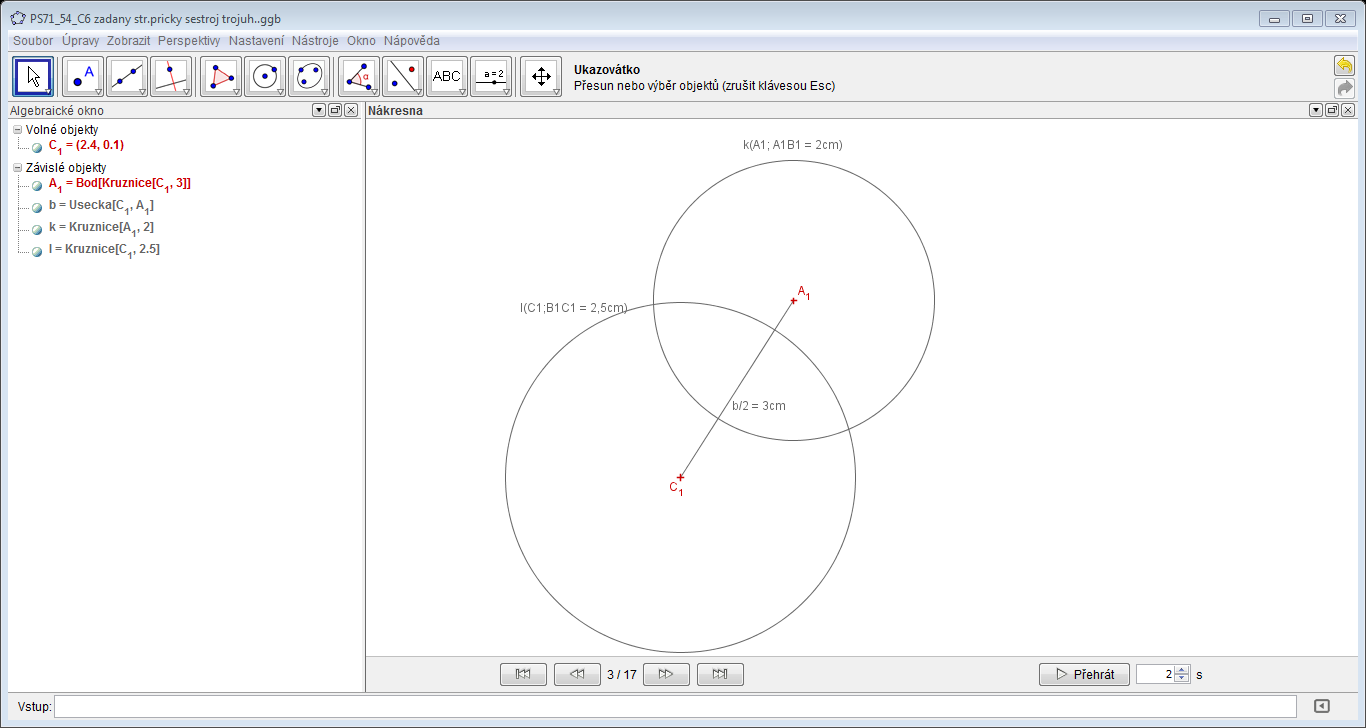This screenshot has width=1366, height=728.
Task: Toggle visibility of segment b
Action: [37, 207]
